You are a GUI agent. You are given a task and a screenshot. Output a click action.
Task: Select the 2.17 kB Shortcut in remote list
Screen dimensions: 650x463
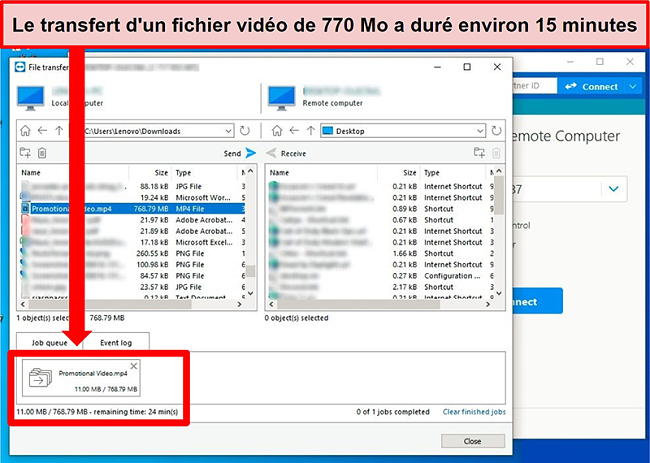381,287
